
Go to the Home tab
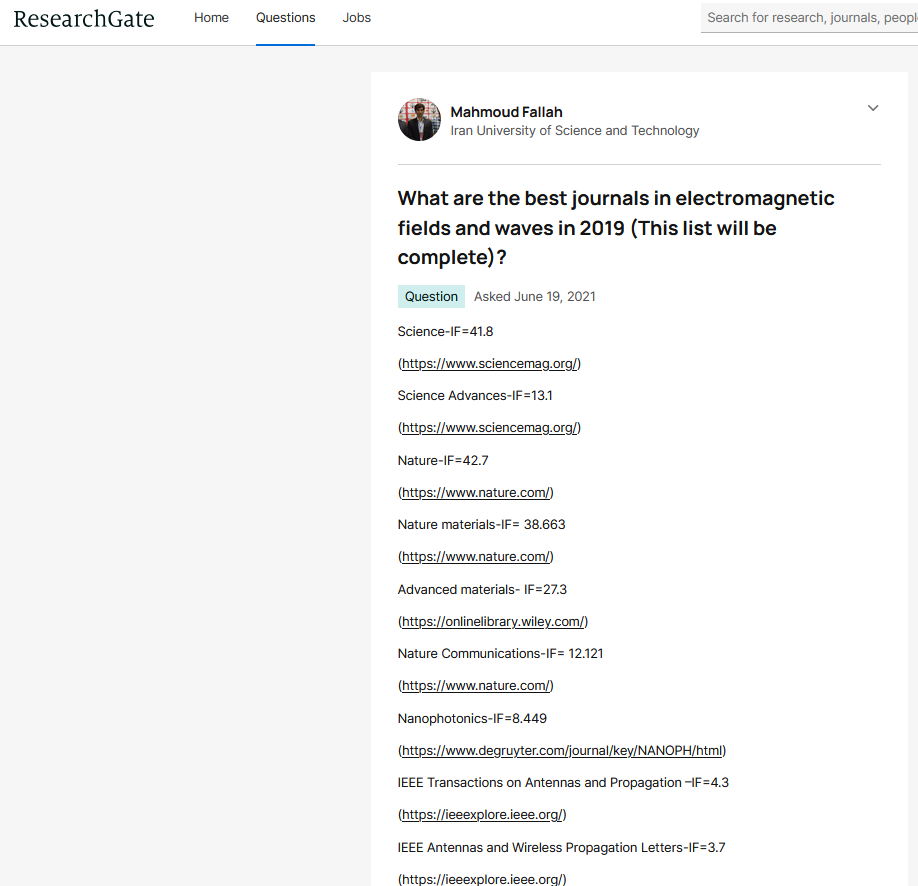211,18
